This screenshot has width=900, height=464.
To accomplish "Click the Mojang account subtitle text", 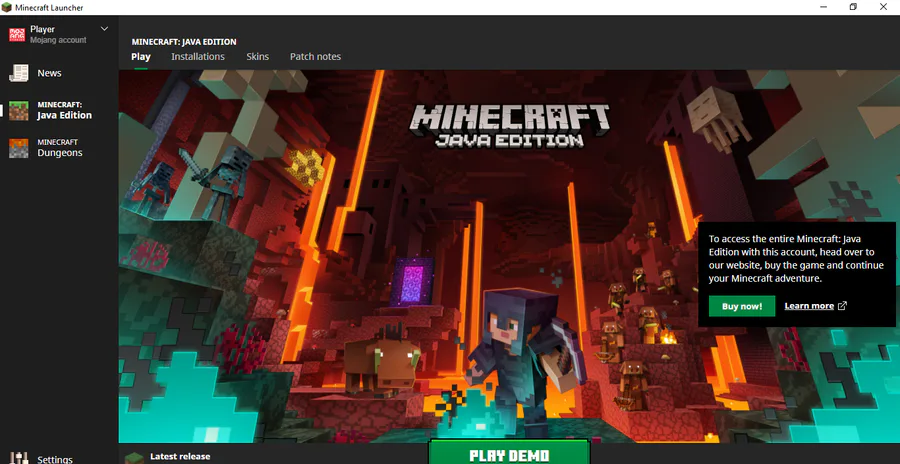I will pos(58,40).
